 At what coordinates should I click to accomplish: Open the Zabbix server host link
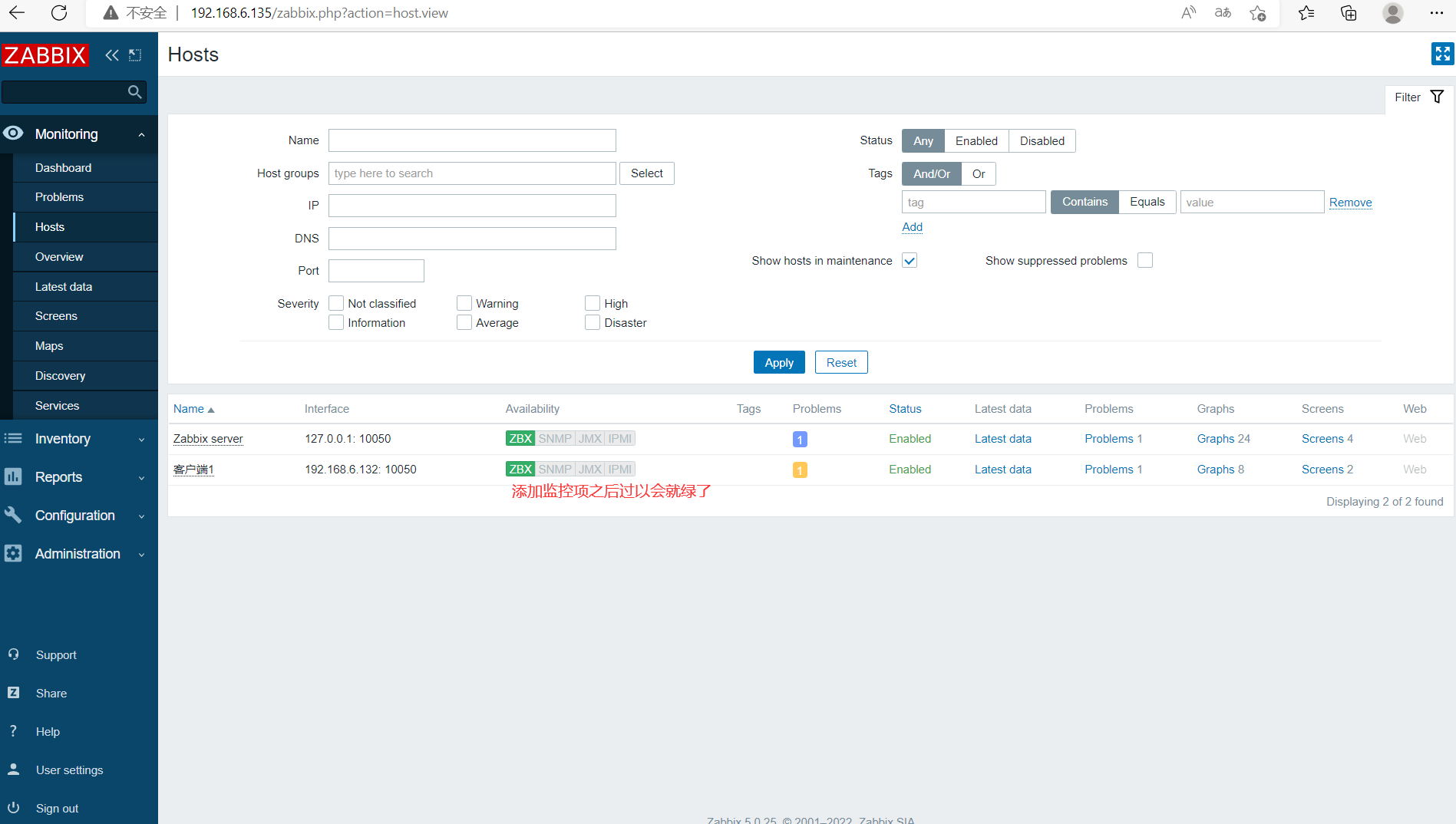pyautogui.click(x=208, y=439)
